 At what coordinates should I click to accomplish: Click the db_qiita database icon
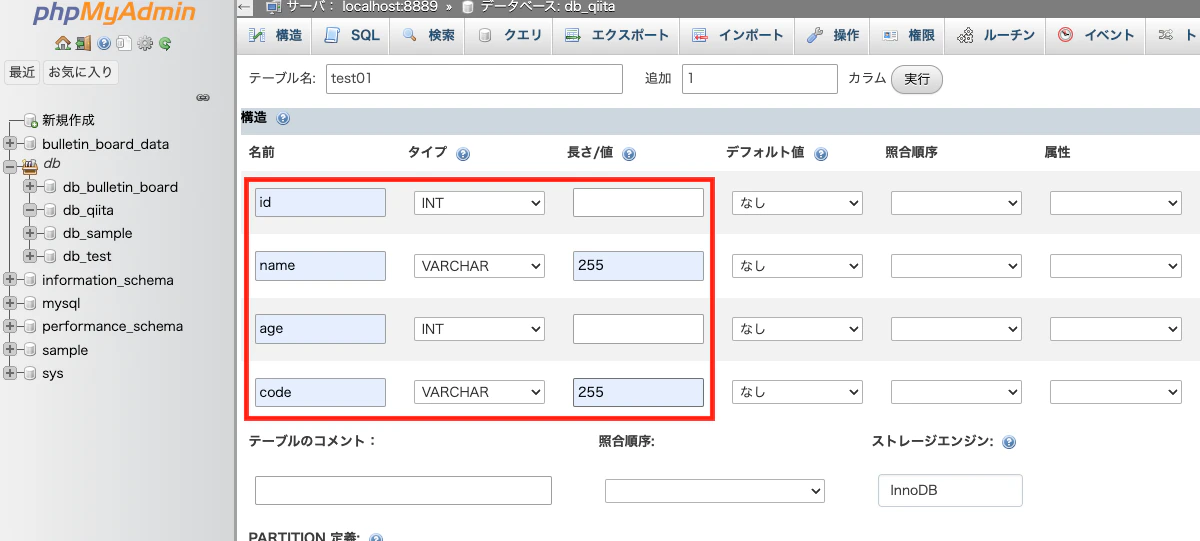click(51, 210)
